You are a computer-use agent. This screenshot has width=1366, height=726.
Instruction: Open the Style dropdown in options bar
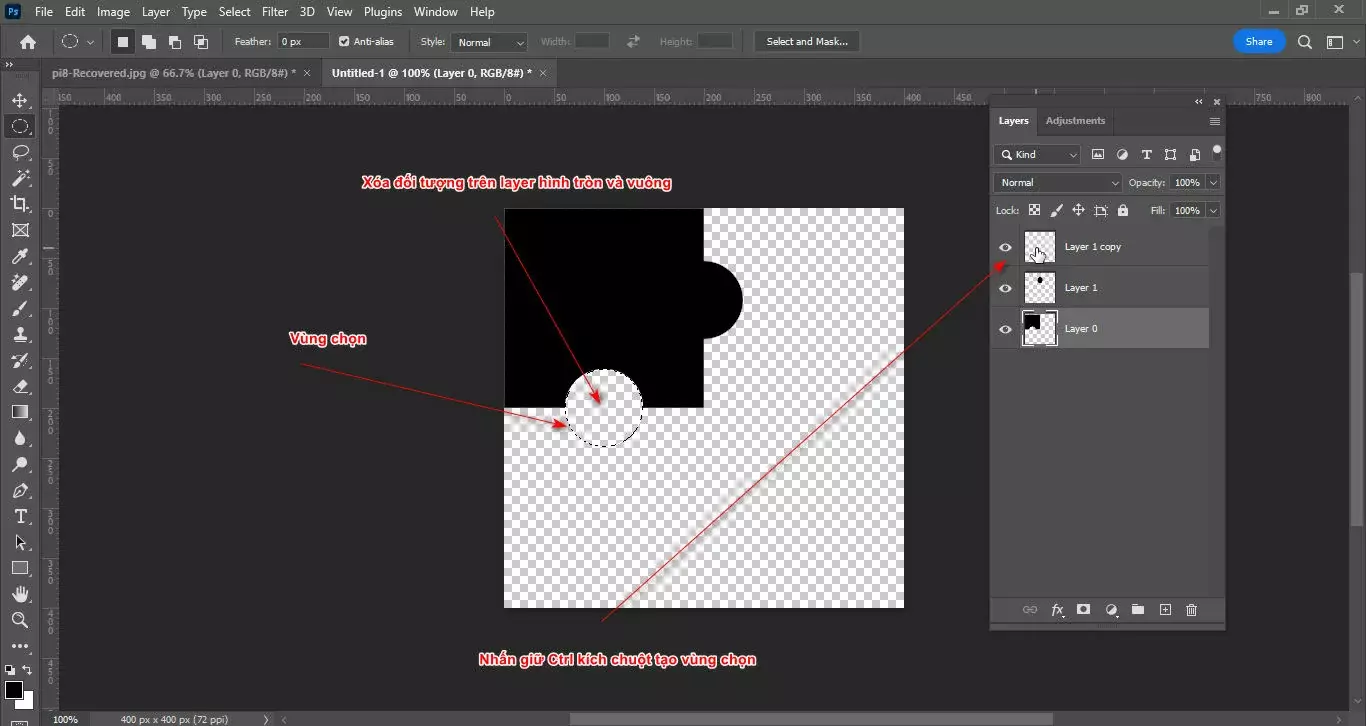(489, 41)
